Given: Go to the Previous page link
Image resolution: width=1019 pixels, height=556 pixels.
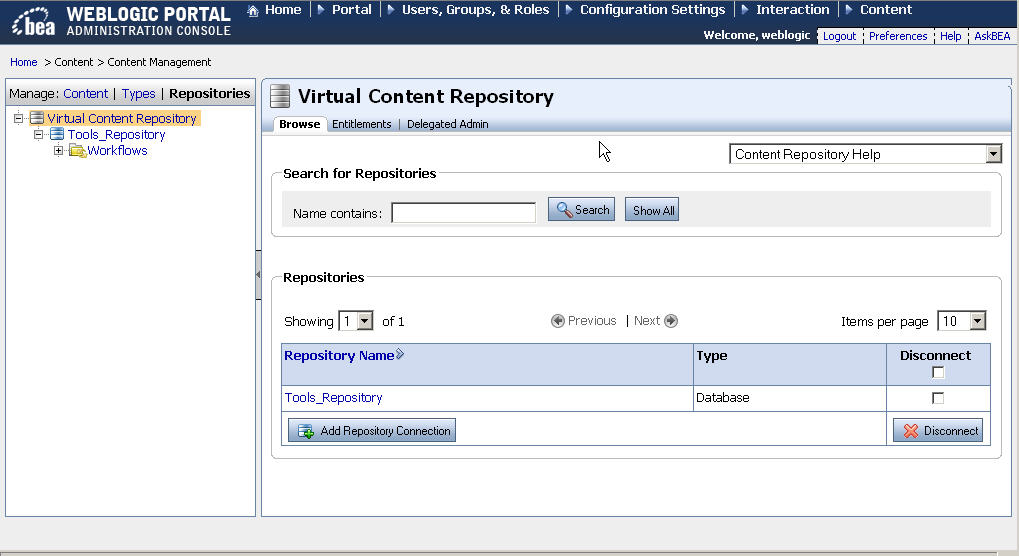Looking at the screenshot, I should 591,321.
